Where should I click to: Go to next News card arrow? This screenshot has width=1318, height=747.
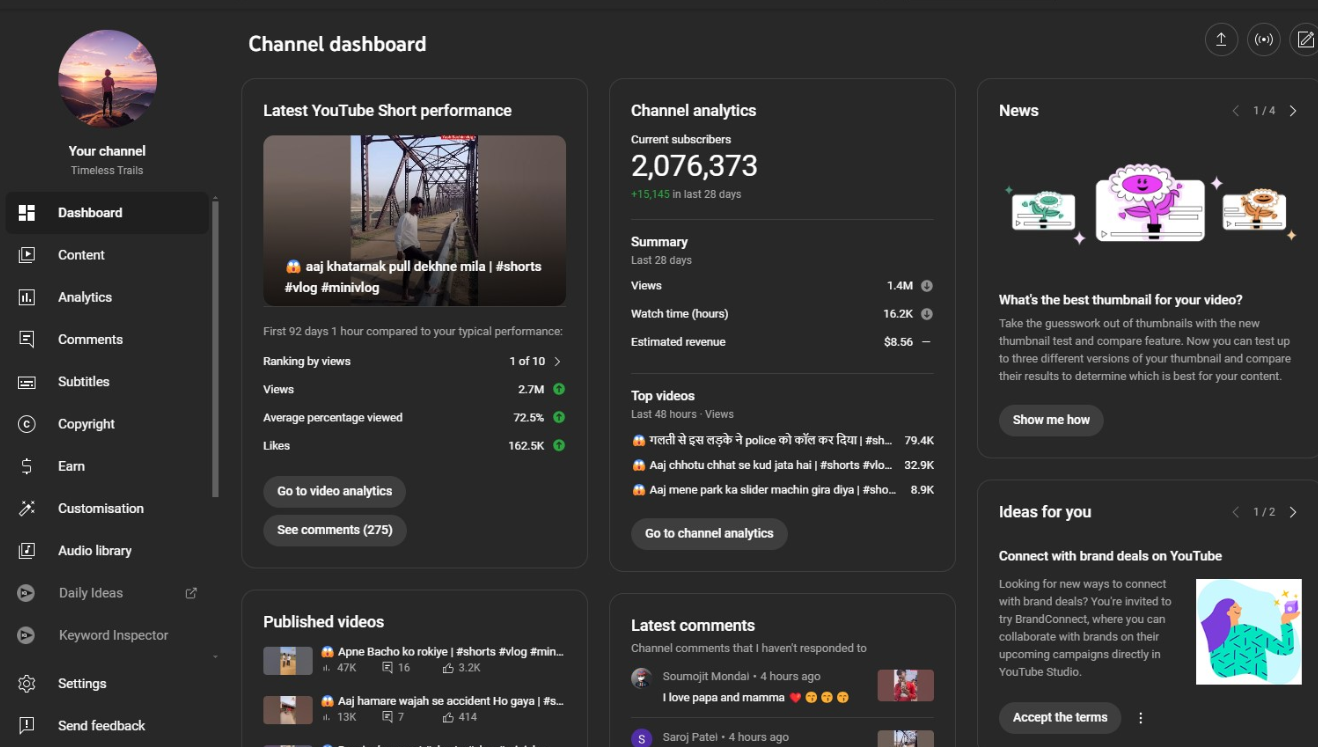pos(1293,111)
